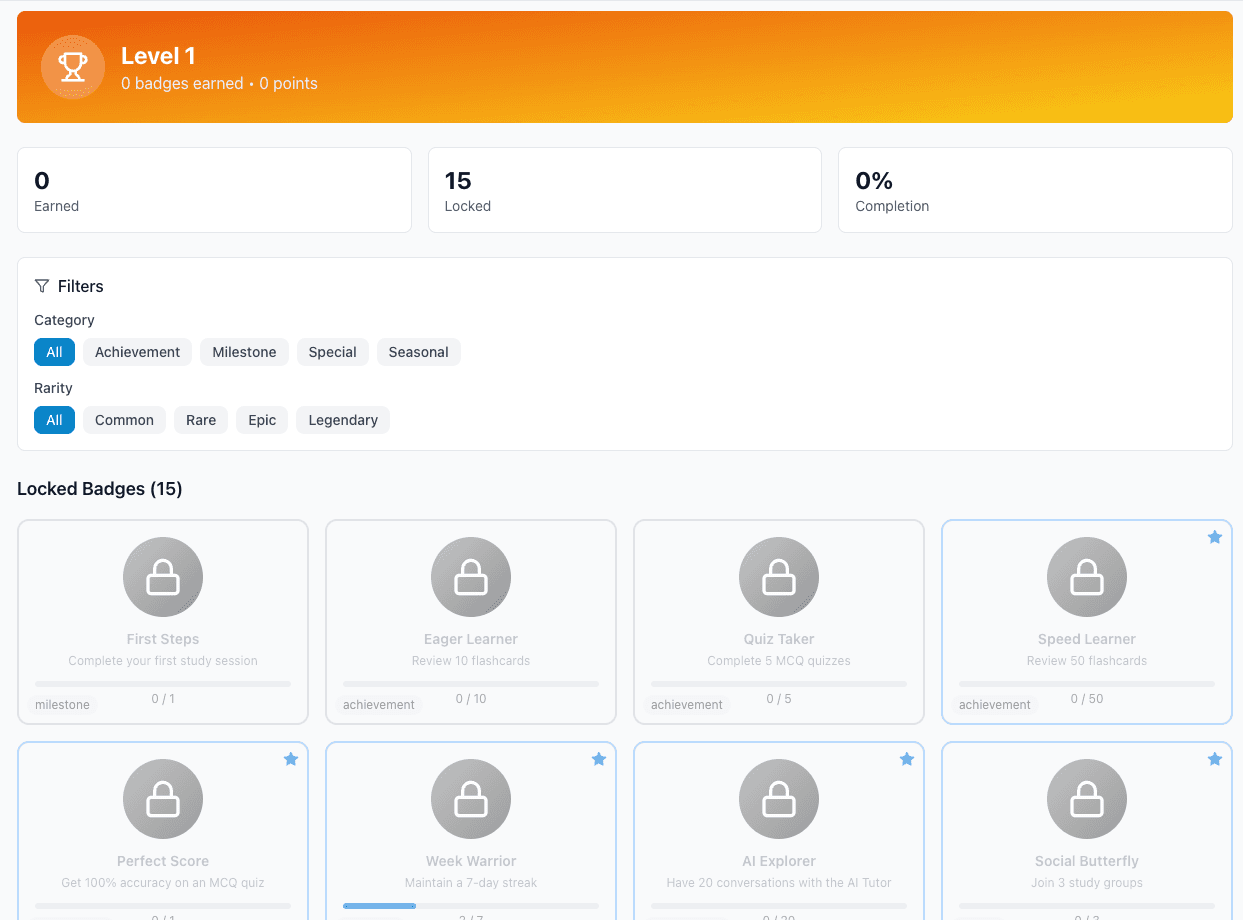Enable the Legendary rarity filter

point(342,420)
